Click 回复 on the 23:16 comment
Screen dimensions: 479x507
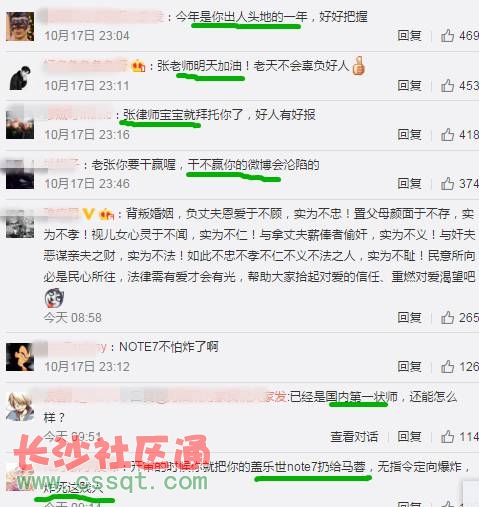point(409,135)
